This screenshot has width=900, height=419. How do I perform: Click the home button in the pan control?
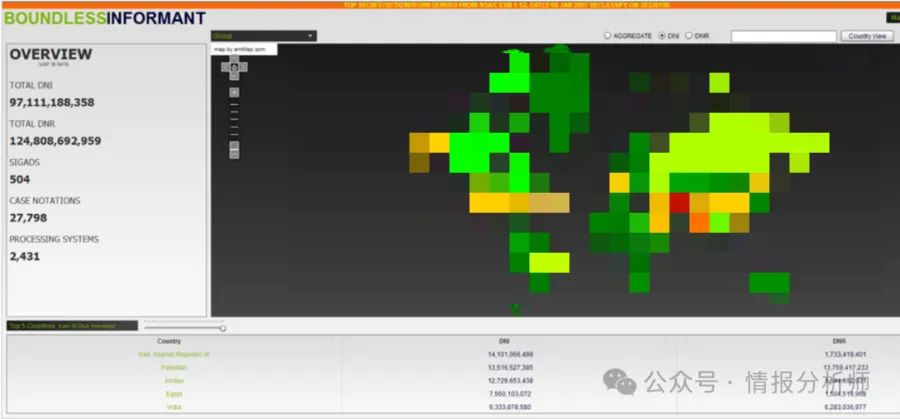tap(234, 67)
